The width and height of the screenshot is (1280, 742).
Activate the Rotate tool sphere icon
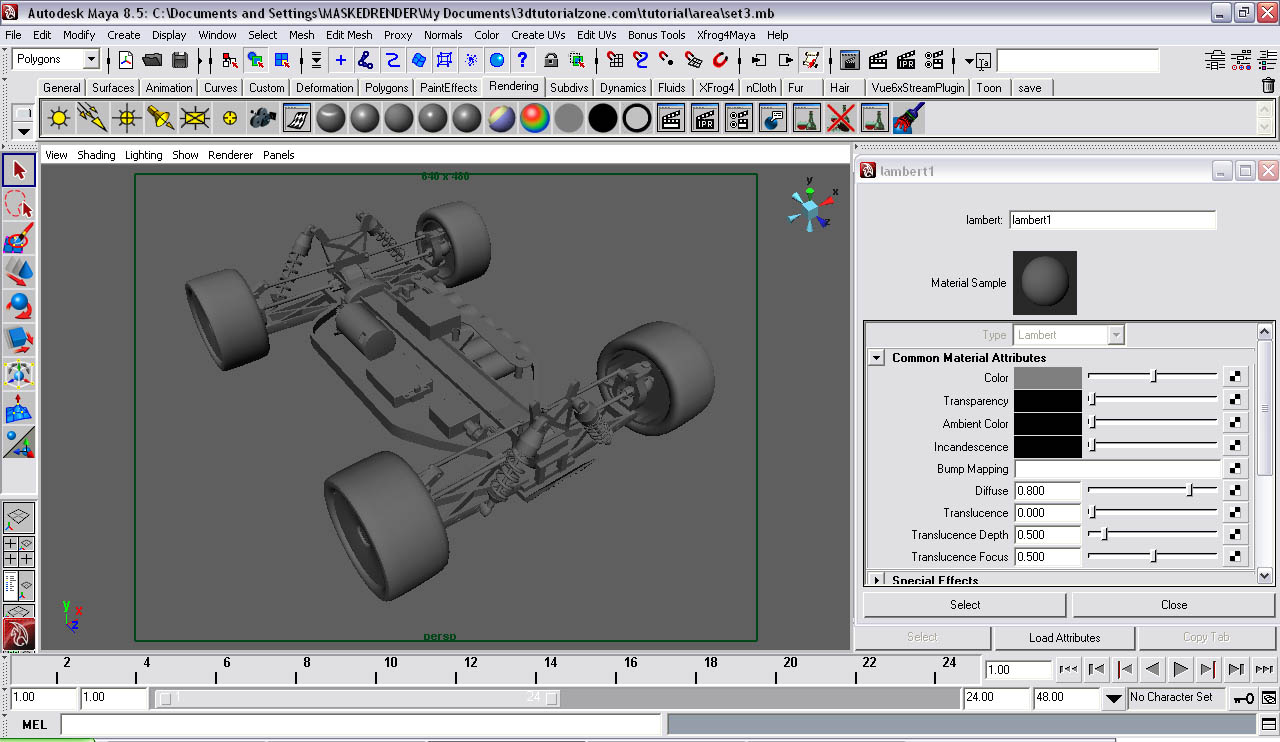click(19, 305)
